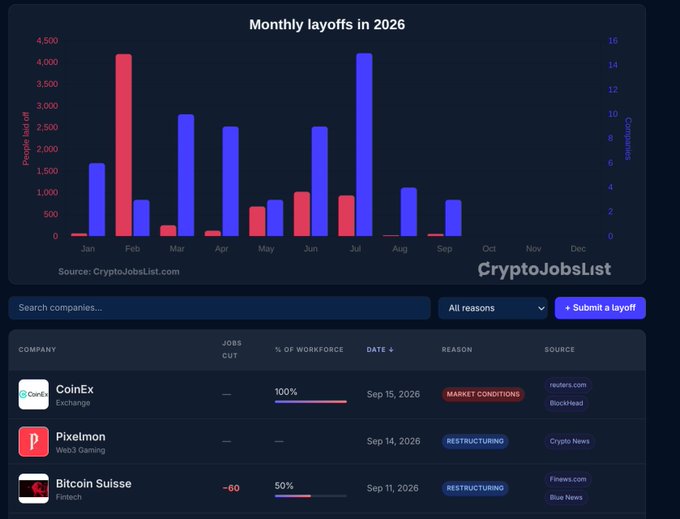Click the Dec label on the chart axis
Screen dimensions: 680x519
(578, 249)
